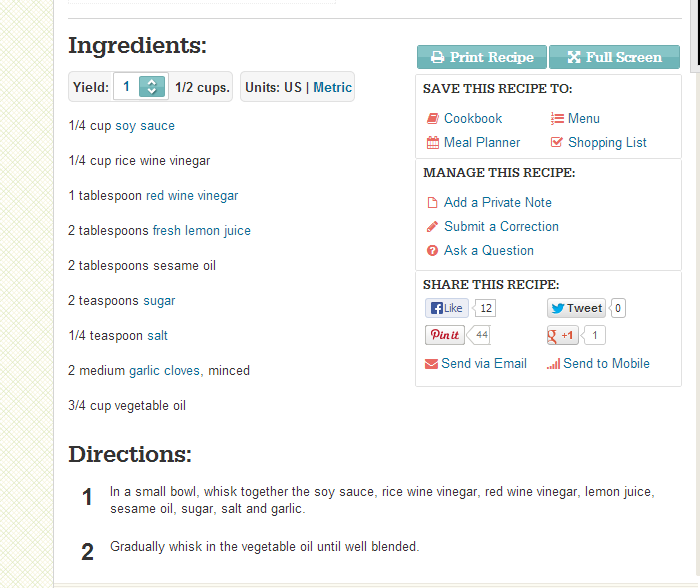
Task: Pin the recipe with Pinterest button
Action: (445, 335)
